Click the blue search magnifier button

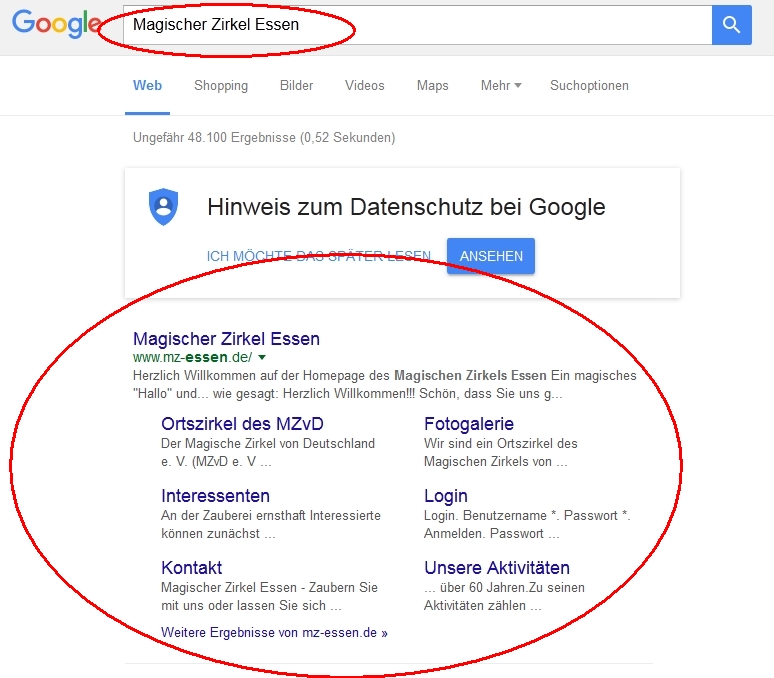(x=732, y=25)
